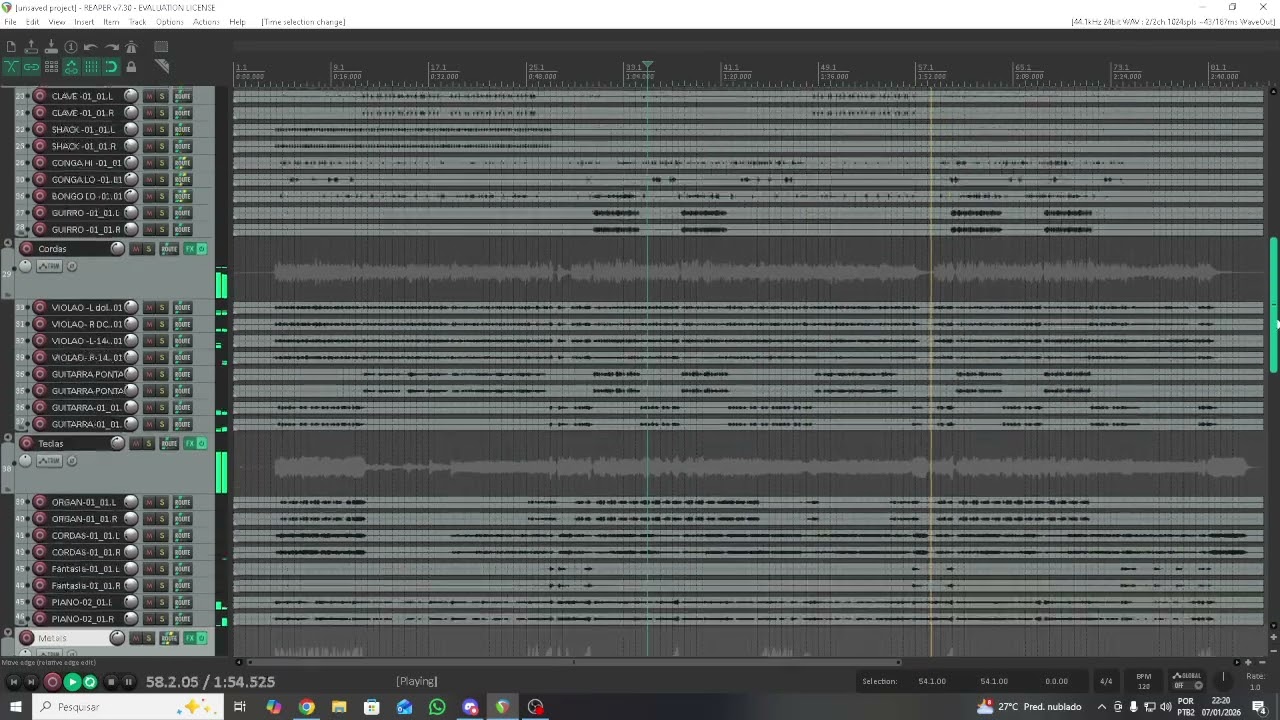Adjust pan knob under Teclas track
This screenshot has width=1280, height=720.
point(26,461)
